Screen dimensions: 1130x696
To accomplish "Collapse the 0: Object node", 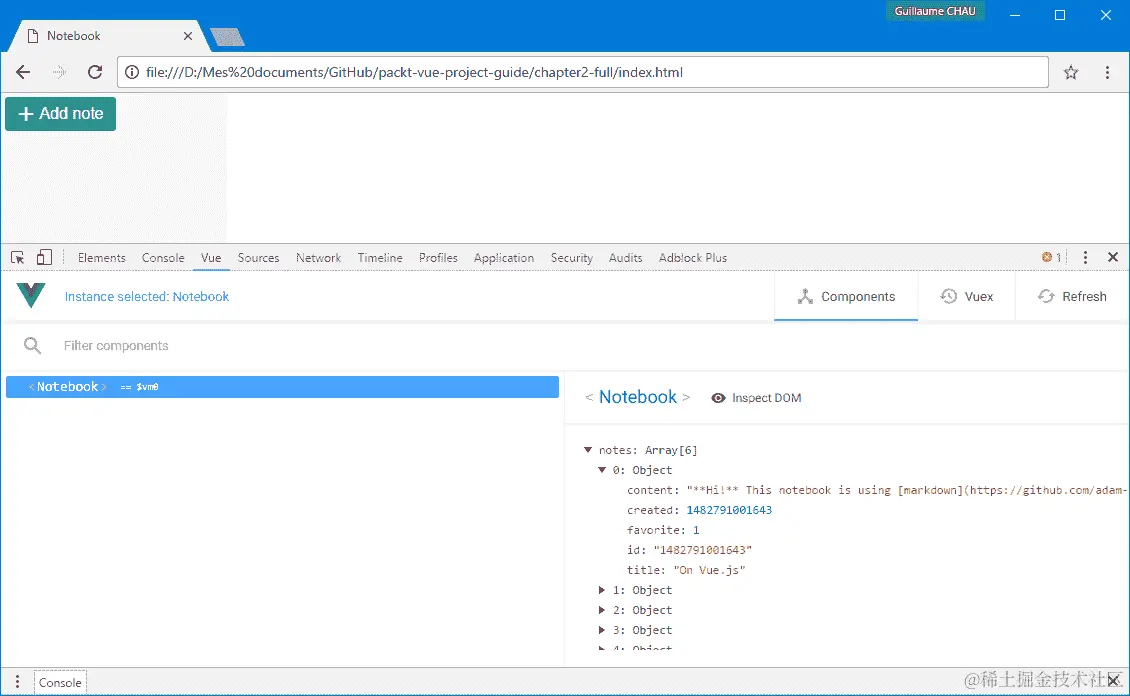I will coord(602,470).
